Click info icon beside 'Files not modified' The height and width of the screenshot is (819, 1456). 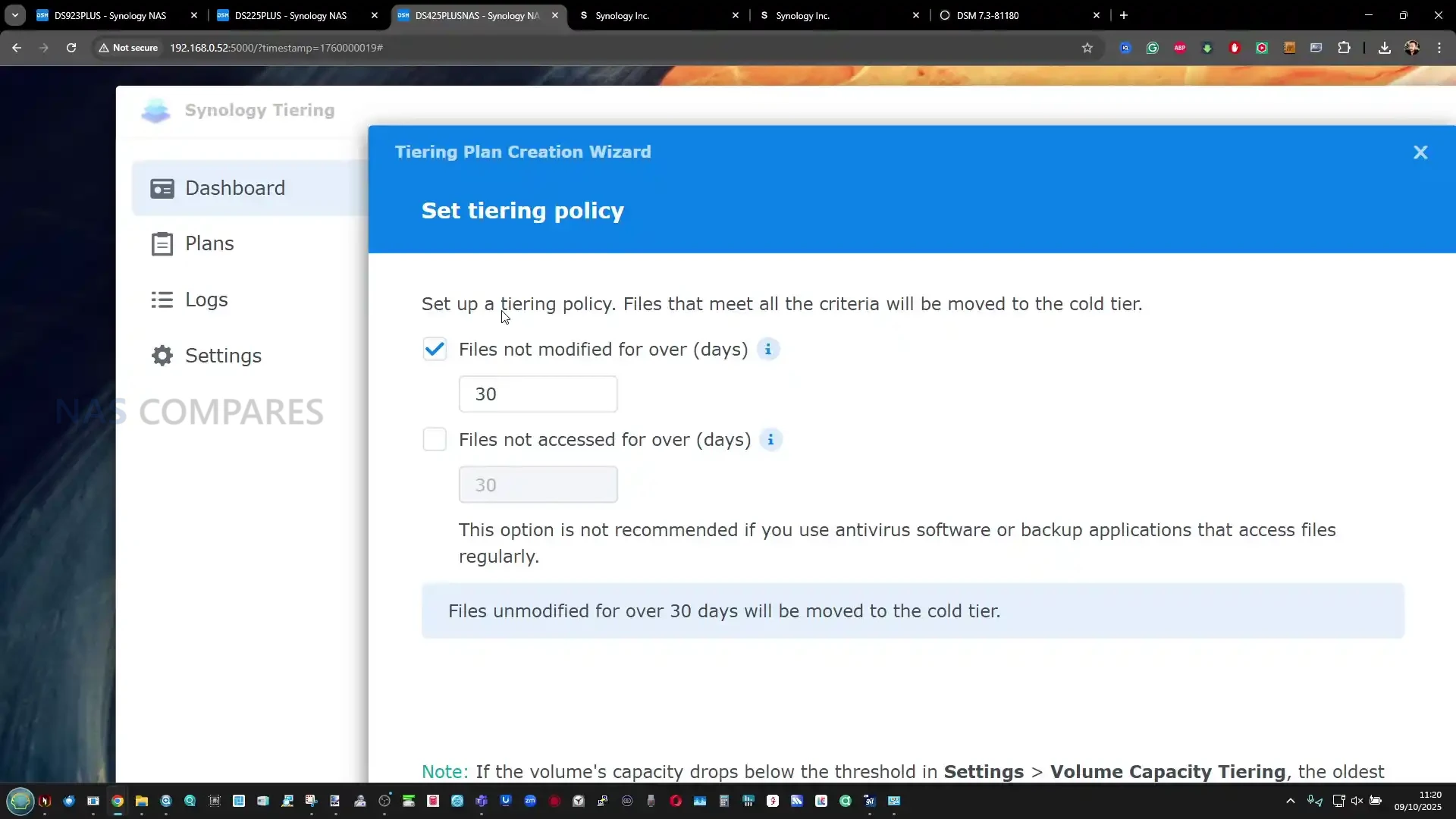[x=768, y=350]
